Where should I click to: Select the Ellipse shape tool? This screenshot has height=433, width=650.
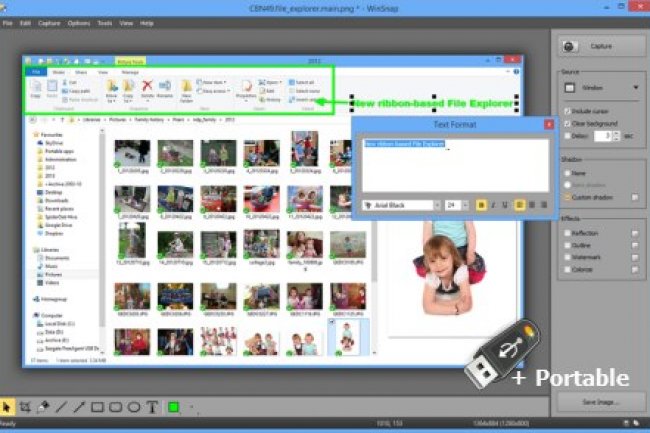coord(134,407)
